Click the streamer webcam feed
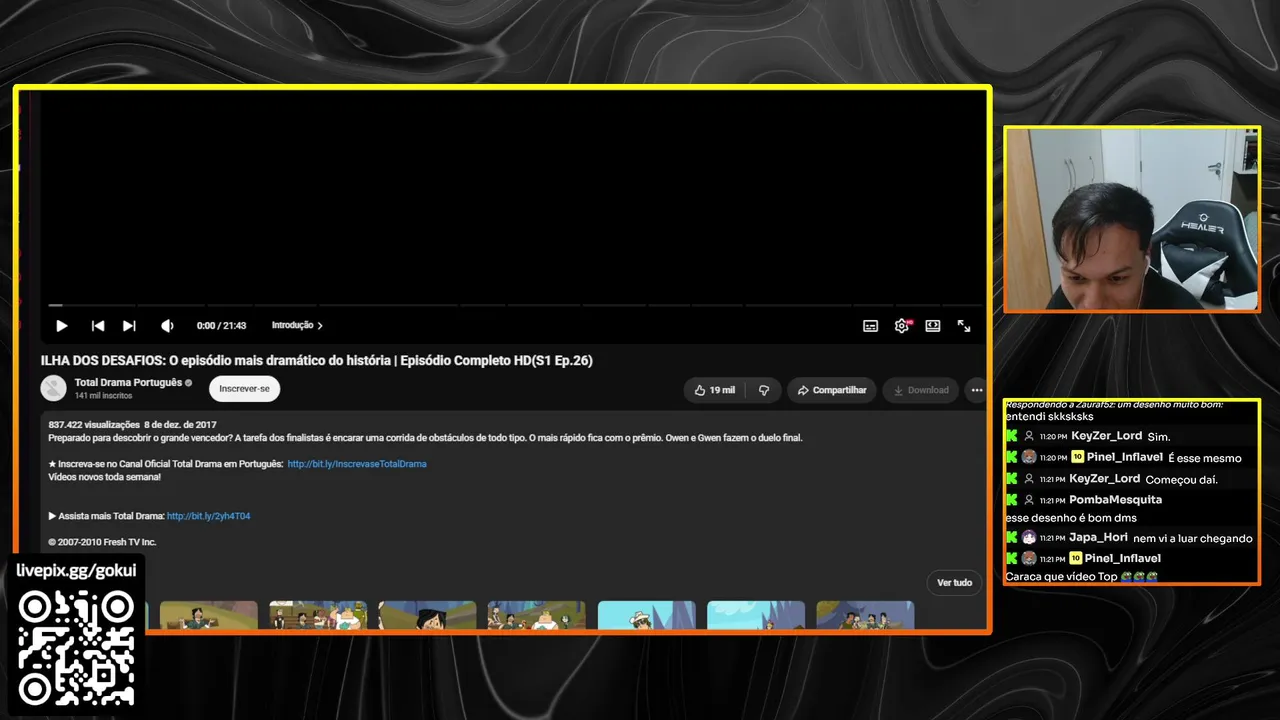The width and height of the screenshot is (1280, 720). click(x=1132, y=219)
